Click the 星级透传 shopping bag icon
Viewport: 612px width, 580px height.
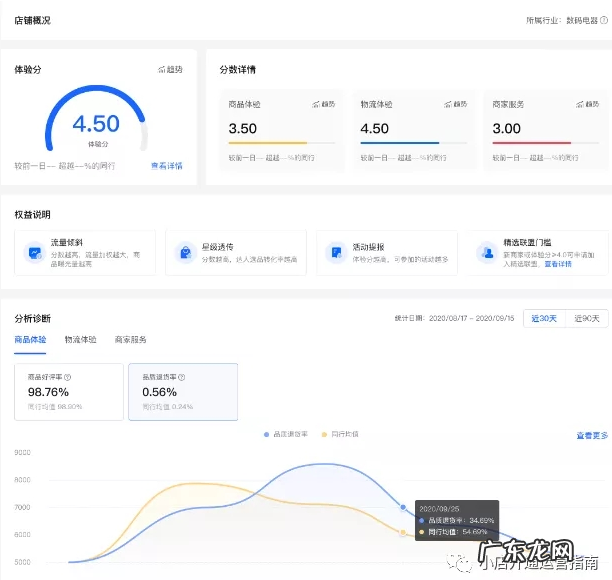click(x=186, y=253)
